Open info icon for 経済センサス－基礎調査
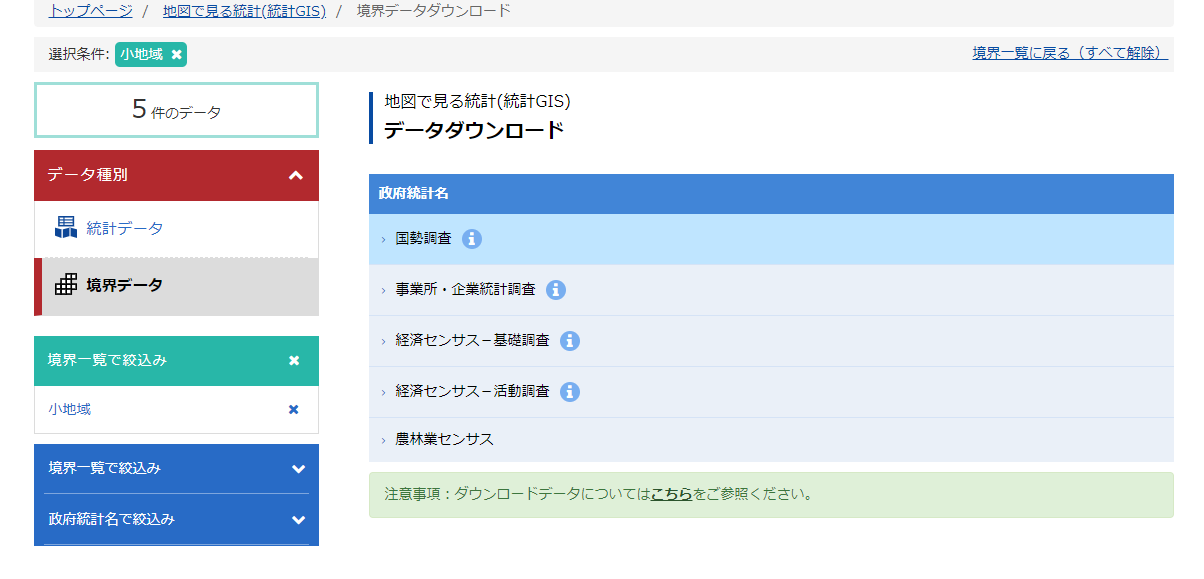 (x=570, y=341)
